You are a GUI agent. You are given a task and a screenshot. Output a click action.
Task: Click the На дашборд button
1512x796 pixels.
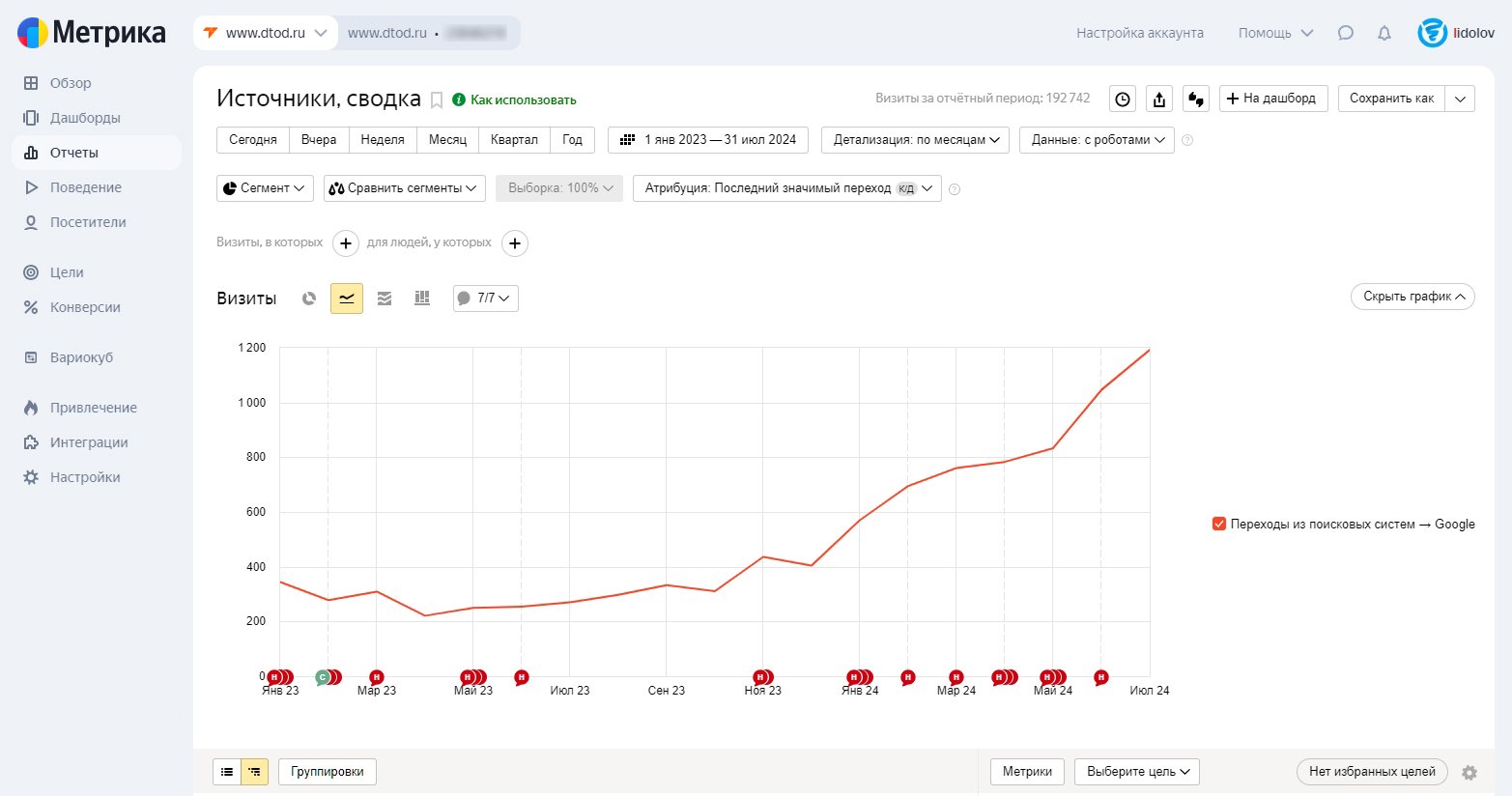coord(1273,99)
